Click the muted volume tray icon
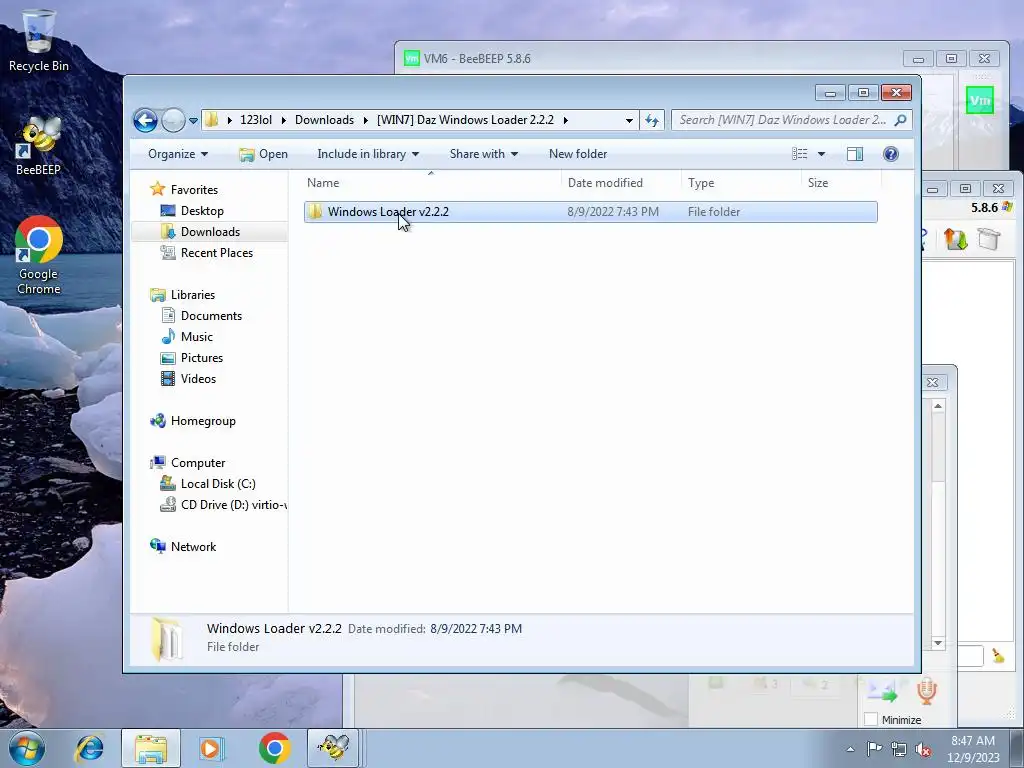Image resolution: width=1024 pixels, height=768 pixels. click(923, 749)
